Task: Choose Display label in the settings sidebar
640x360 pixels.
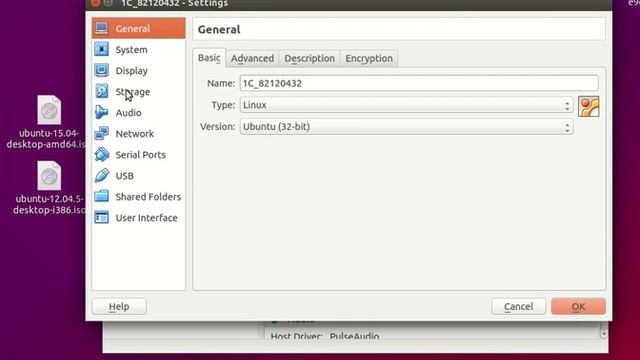Action: pos(131,71)
